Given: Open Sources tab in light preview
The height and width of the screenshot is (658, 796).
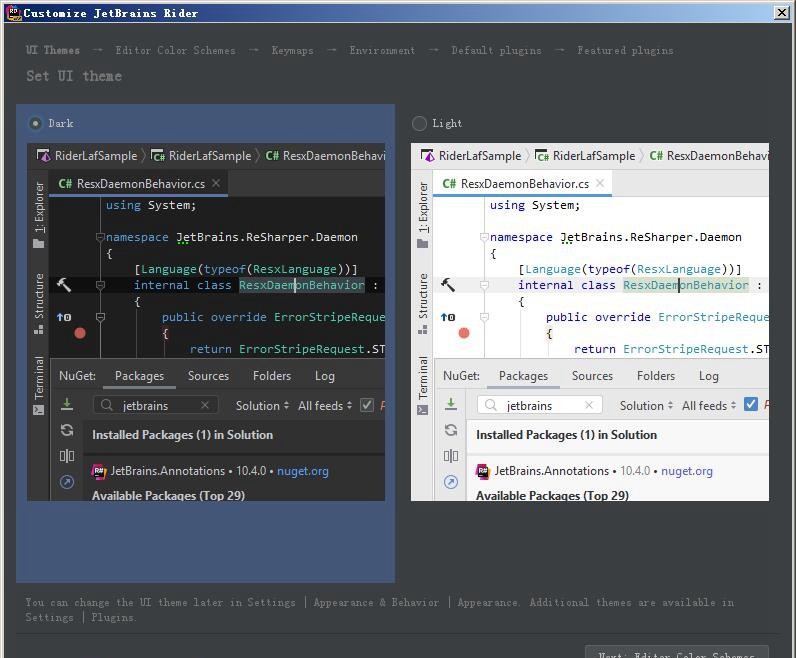Looking at the screenshot, I should pos(592,376).
